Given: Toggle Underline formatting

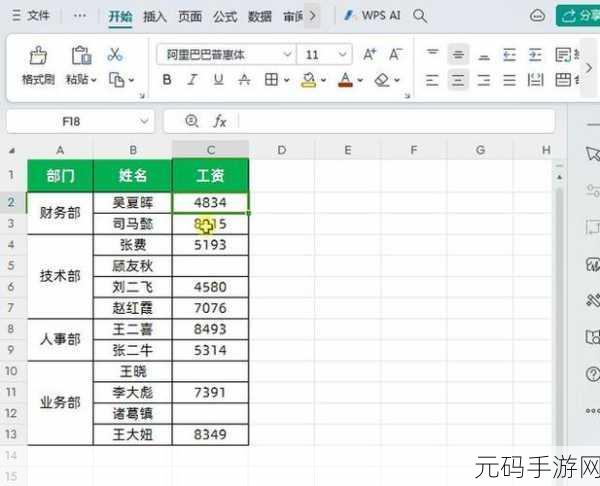Looking at the screenshot, I should 218,80.
